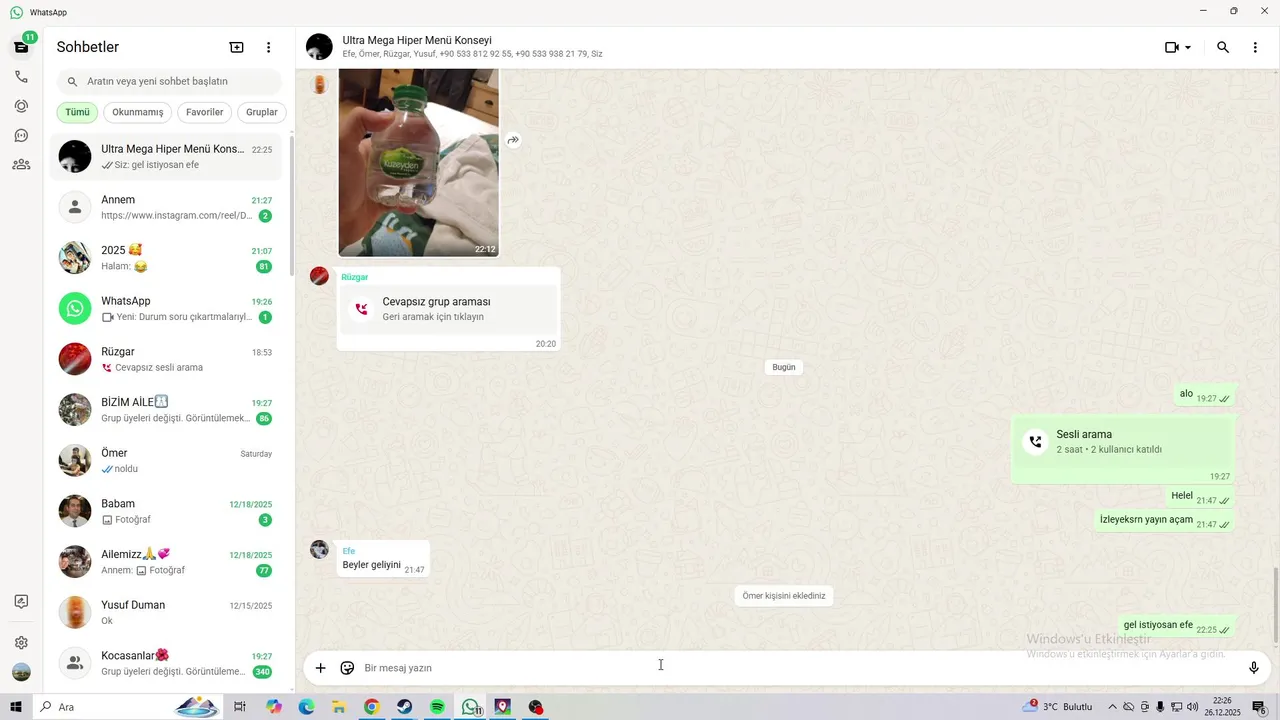
Task: Start a new chat with compose icon
Action: point(237,47)
